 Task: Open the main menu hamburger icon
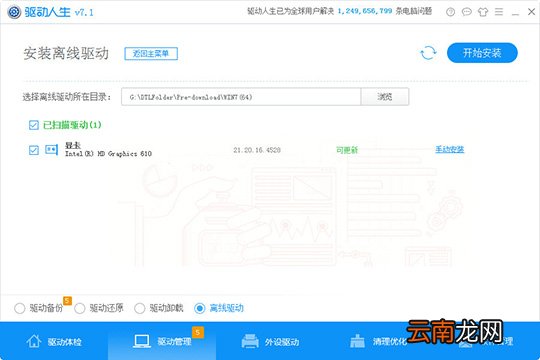point(499,12)
